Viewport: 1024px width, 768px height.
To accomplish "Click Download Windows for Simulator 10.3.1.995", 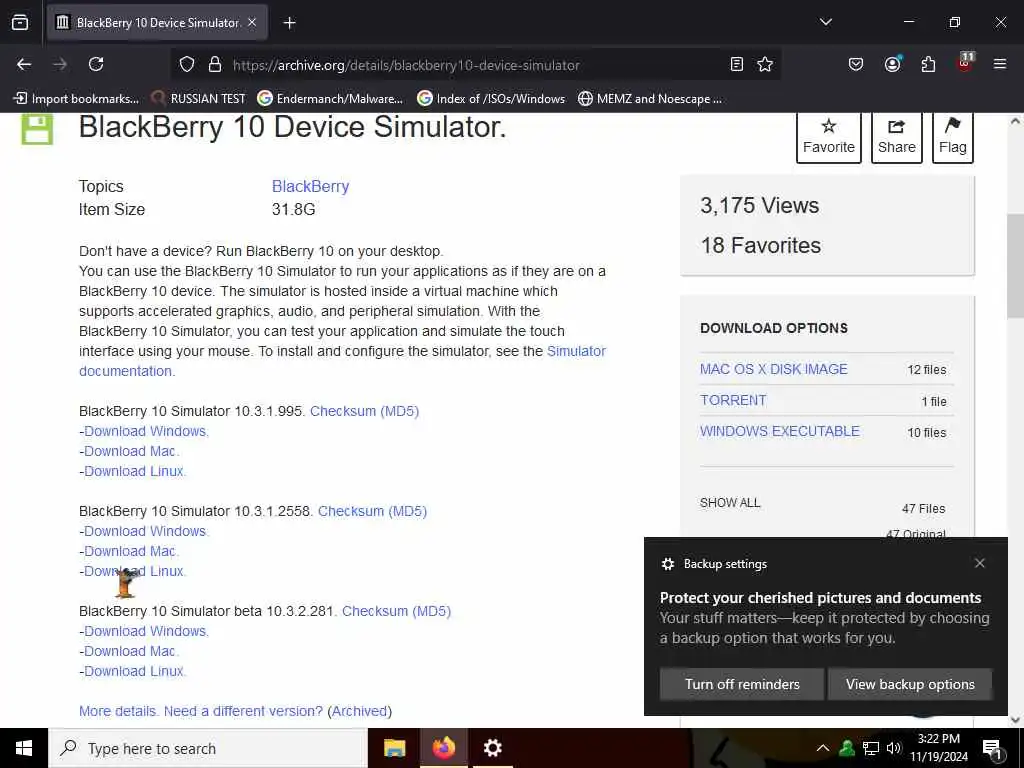I will click(x=145, y=431).
